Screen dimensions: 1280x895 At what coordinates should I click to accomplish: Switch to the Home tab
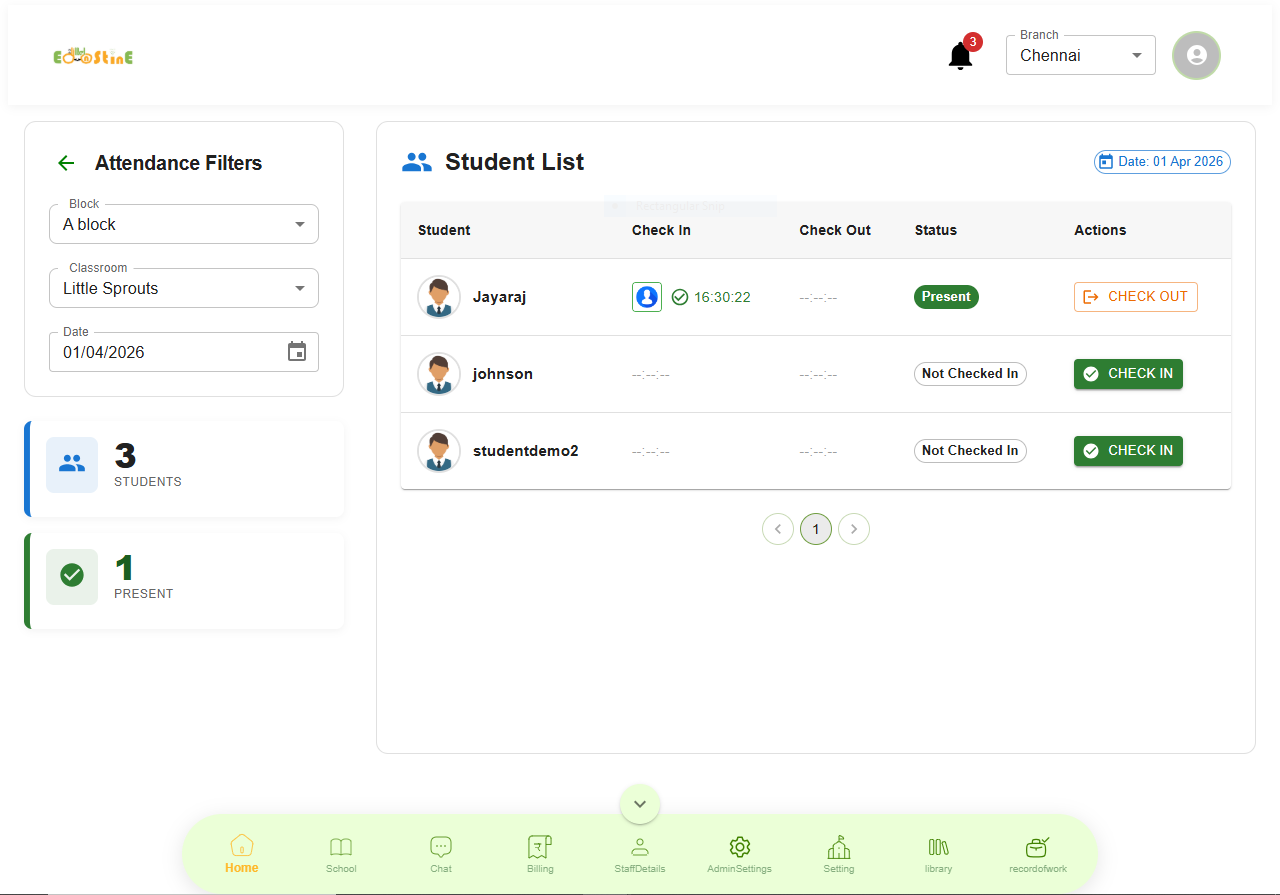coord(242,855)
